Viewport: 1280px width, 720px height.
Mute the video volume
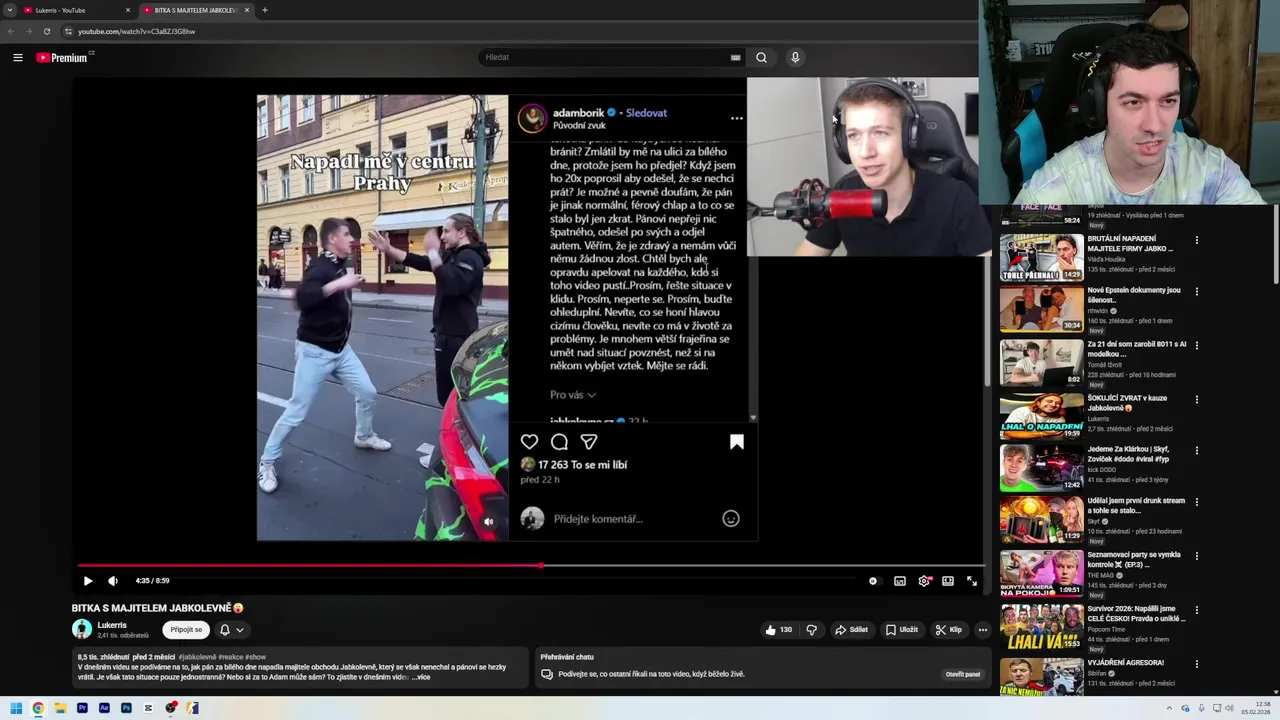click(x=113, y=581)
